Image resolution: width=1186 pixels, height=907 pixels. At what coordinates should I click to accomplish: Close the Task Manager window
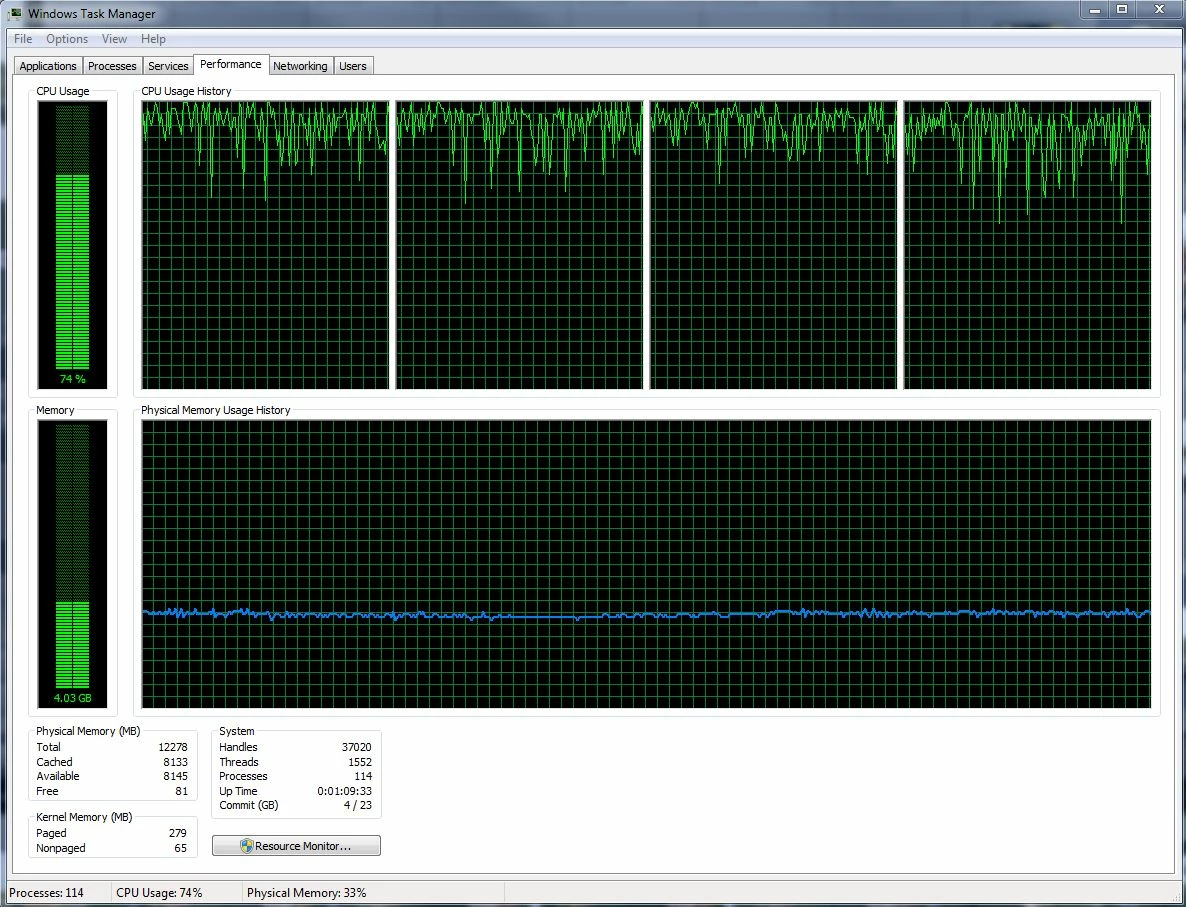pos(1159,11)
